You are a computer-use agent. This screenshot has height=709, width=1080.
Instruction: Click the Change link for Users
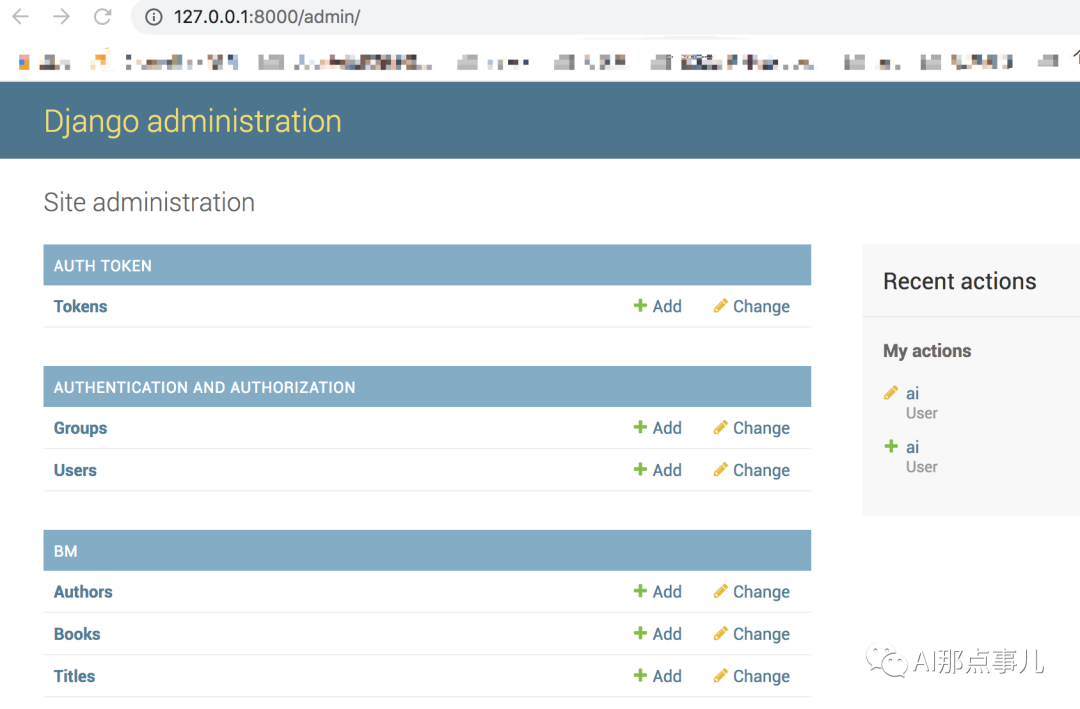(761, 471)
